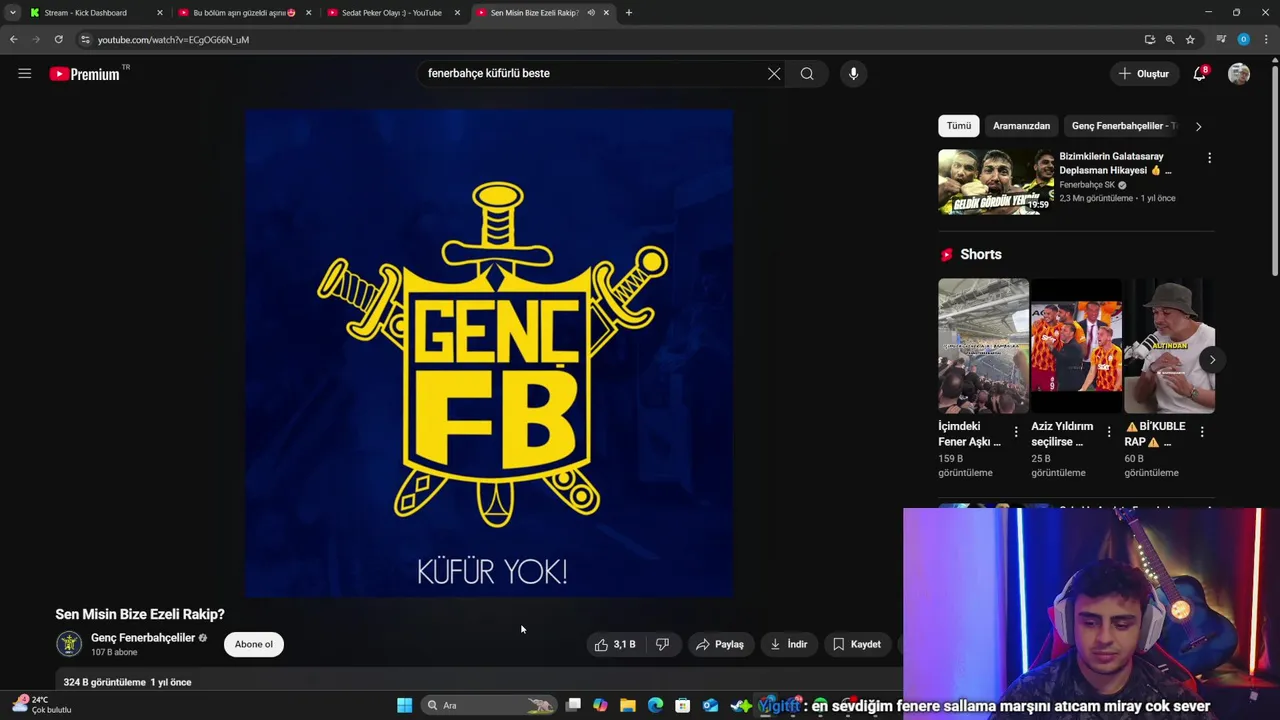Viewport: 1280px width, 720px height.
Task: Open Bizimkilerin Galatasaray Deplasman video thumbnail
Action: point(996,182)
